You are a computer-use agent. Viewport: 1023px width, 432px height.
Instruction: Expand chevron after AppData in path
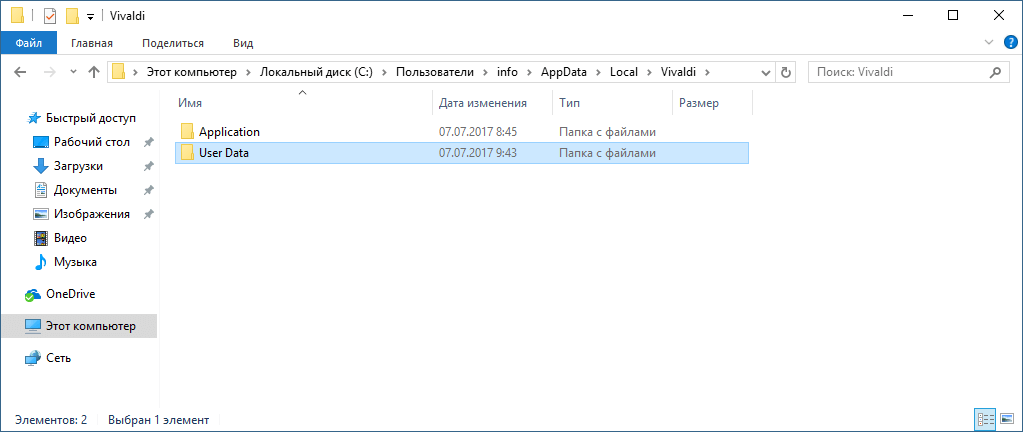(599, 72)
